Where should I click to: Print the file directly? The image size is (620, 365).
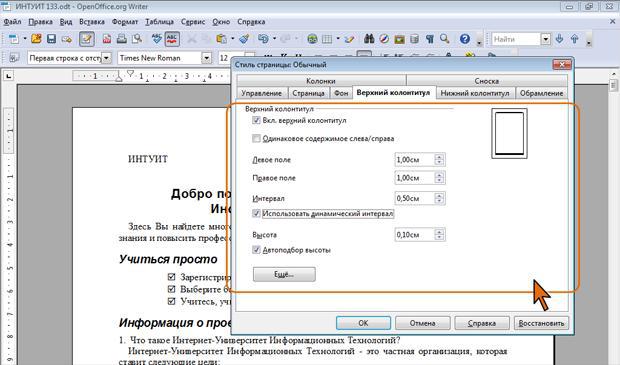(122, 39)
